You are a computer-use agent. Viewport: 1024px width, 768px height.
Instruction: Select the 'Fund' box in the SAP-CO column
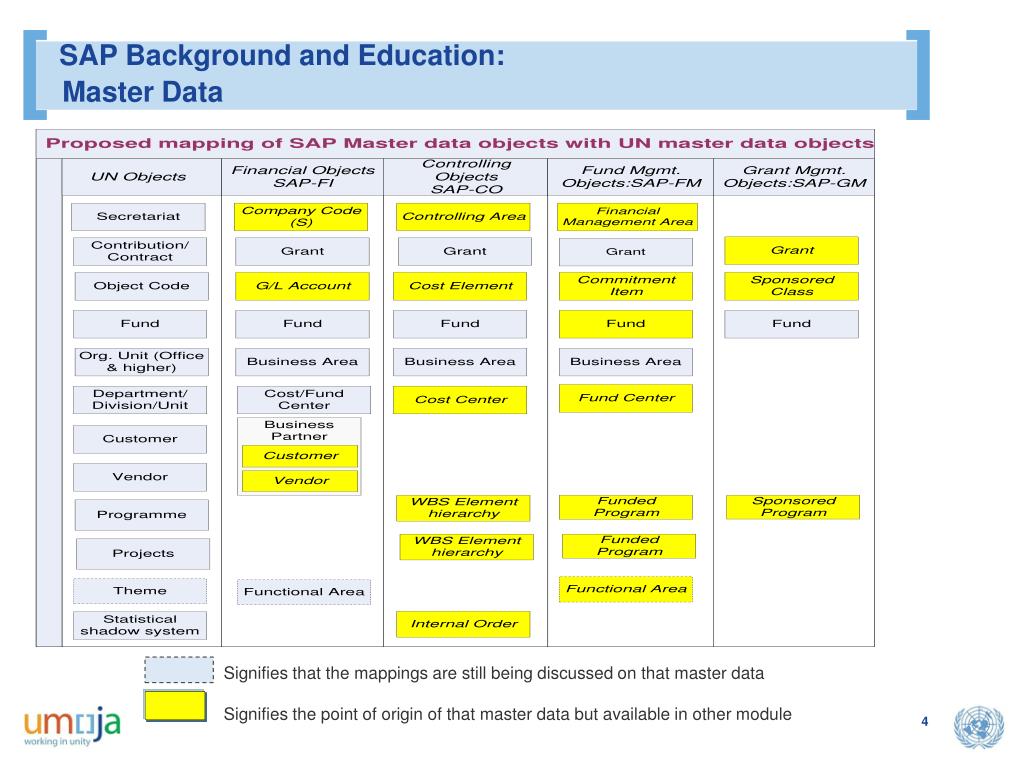460,324
